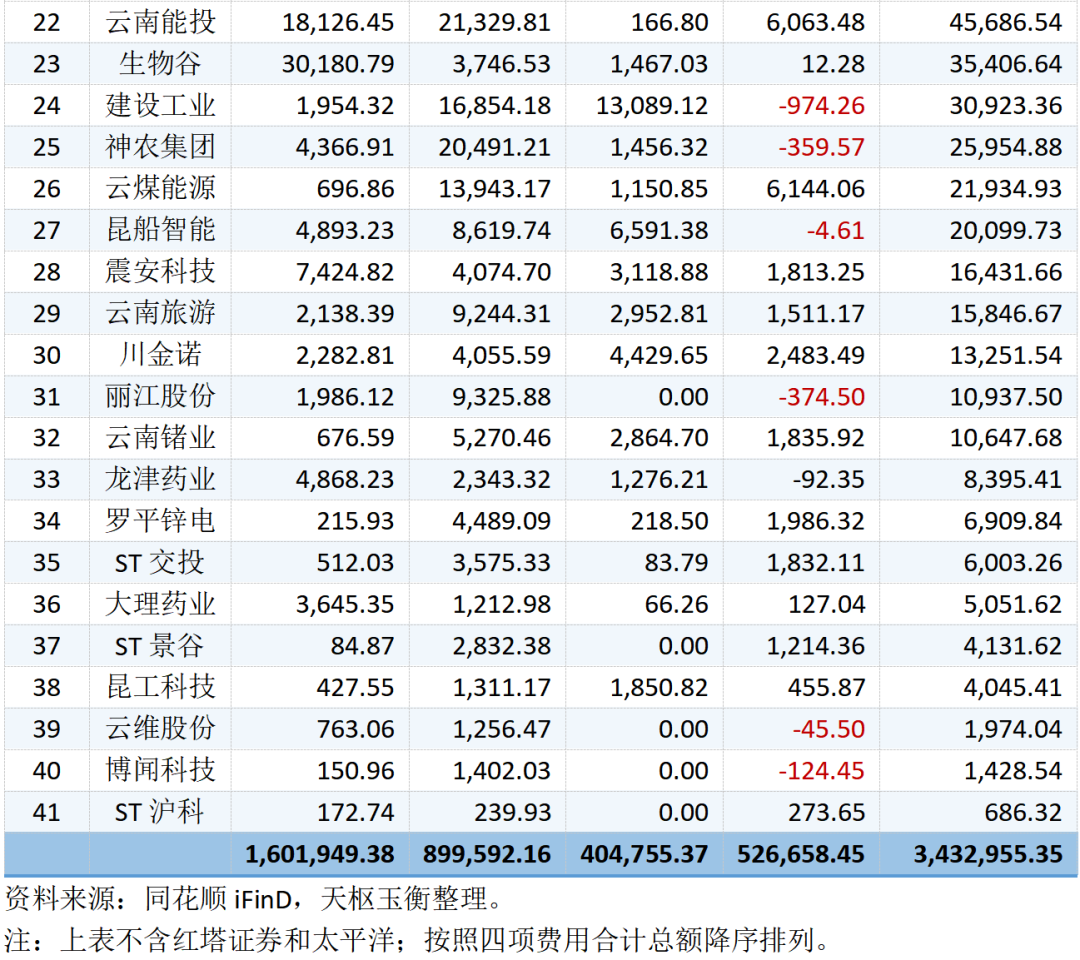The height and width of the screenshot is (960, 1080).
Task: Click the value 3,645.35 for 大理药业
Action: click(x=337, y=604)
